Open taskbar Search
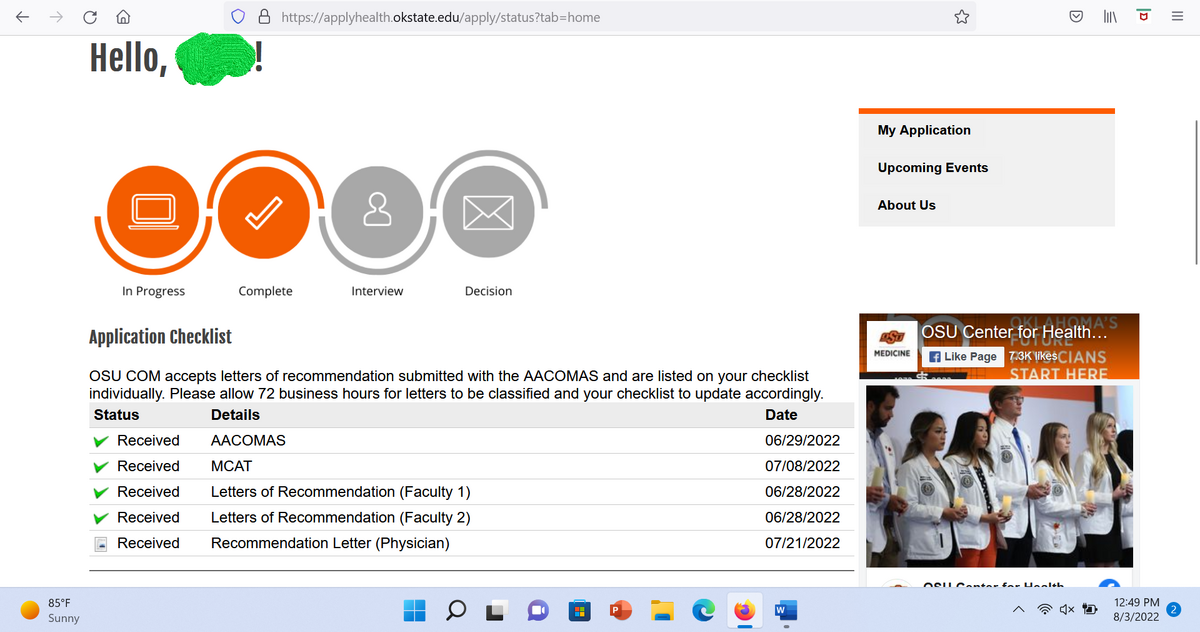Screen dimensions: 1200x632 (456, 609)
